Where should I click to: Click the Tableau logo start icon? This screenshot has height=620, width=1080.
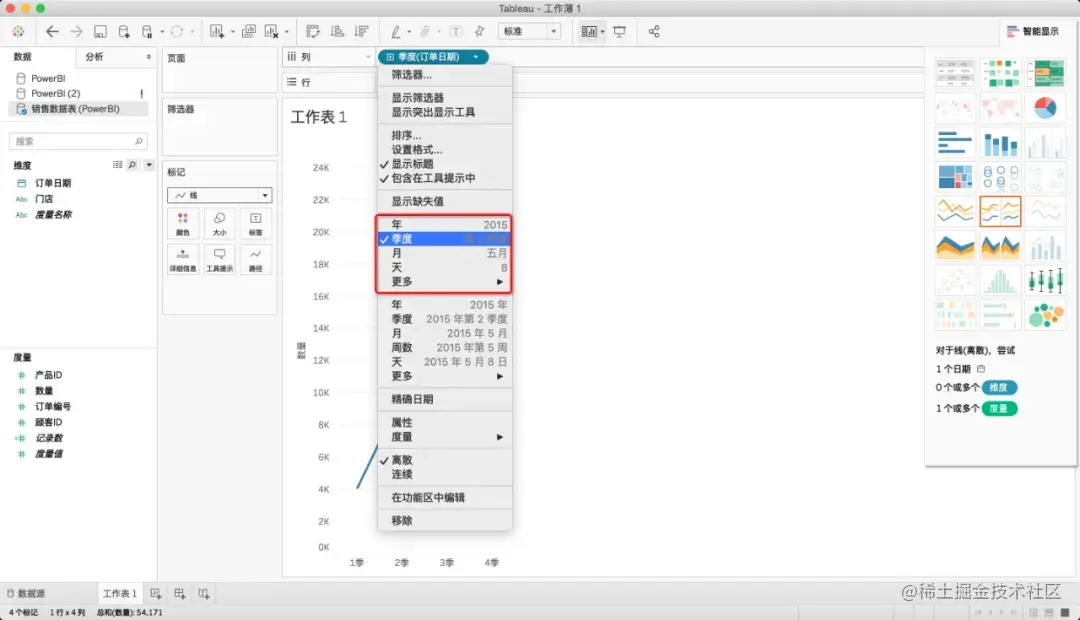(19, 31)
